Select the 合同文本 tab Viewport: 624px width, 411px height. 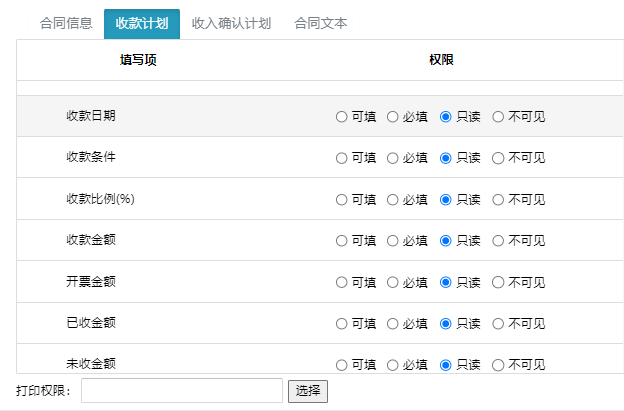coord(321,23)
